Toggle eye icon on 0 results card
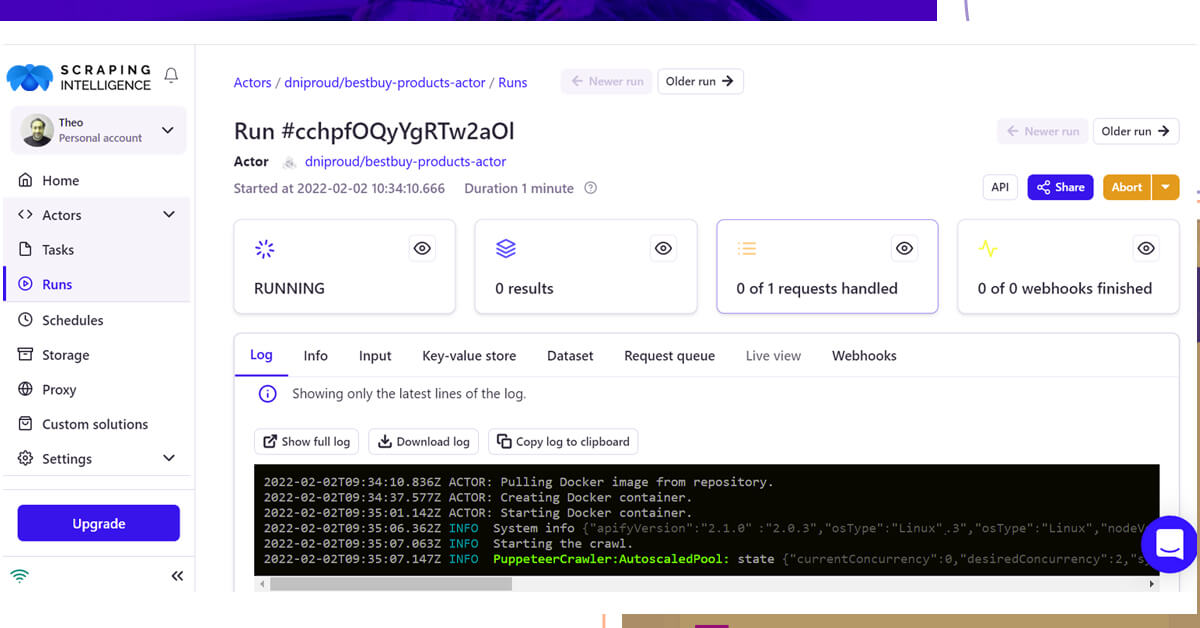This screenshot has width=1200, height=628. pos(663,248)
